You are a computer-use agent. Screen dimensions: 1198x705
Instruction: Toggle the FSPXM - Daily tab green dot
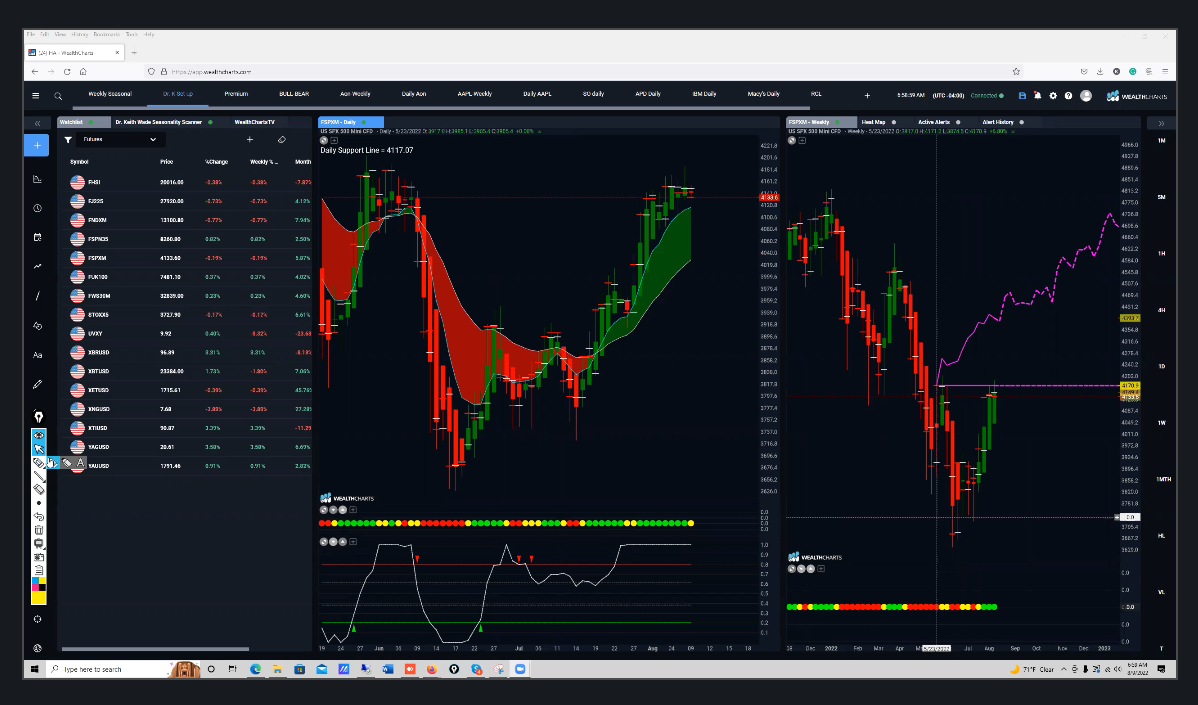tap(364, 122)
